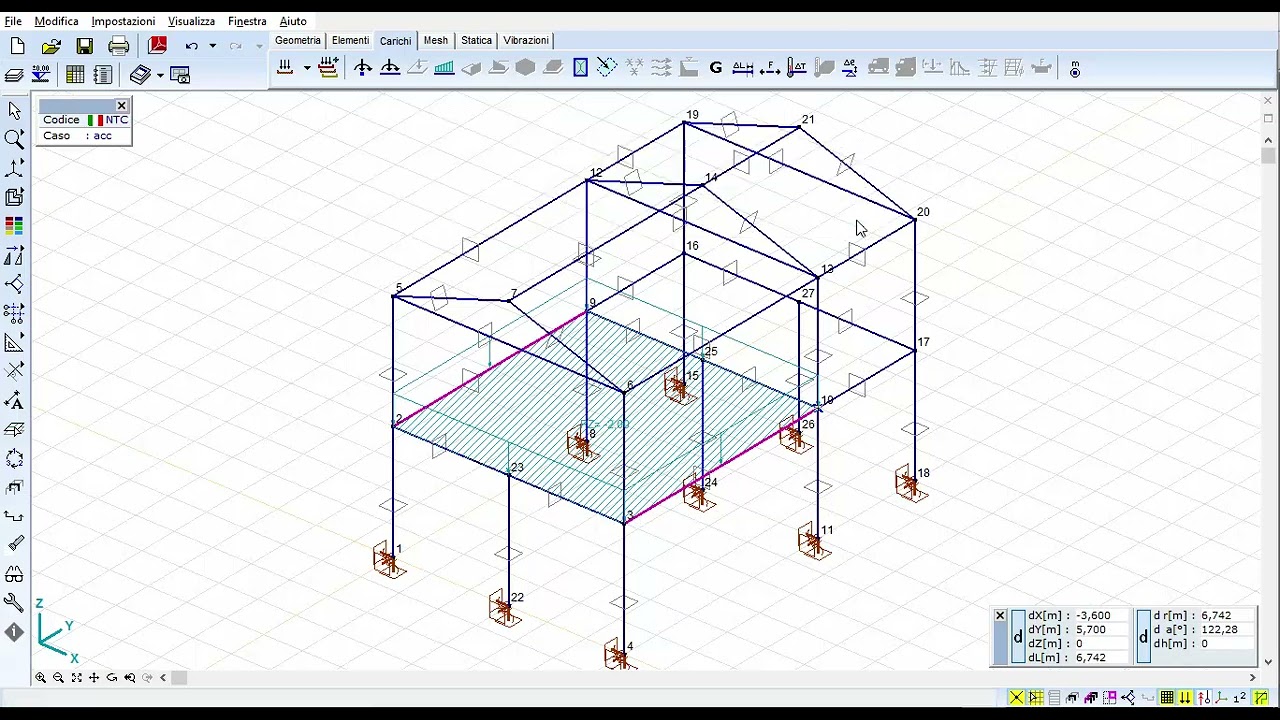1280x720 pixels.
Task: Click the info diamond icon in the left sidebar
Action: (14, 632)
